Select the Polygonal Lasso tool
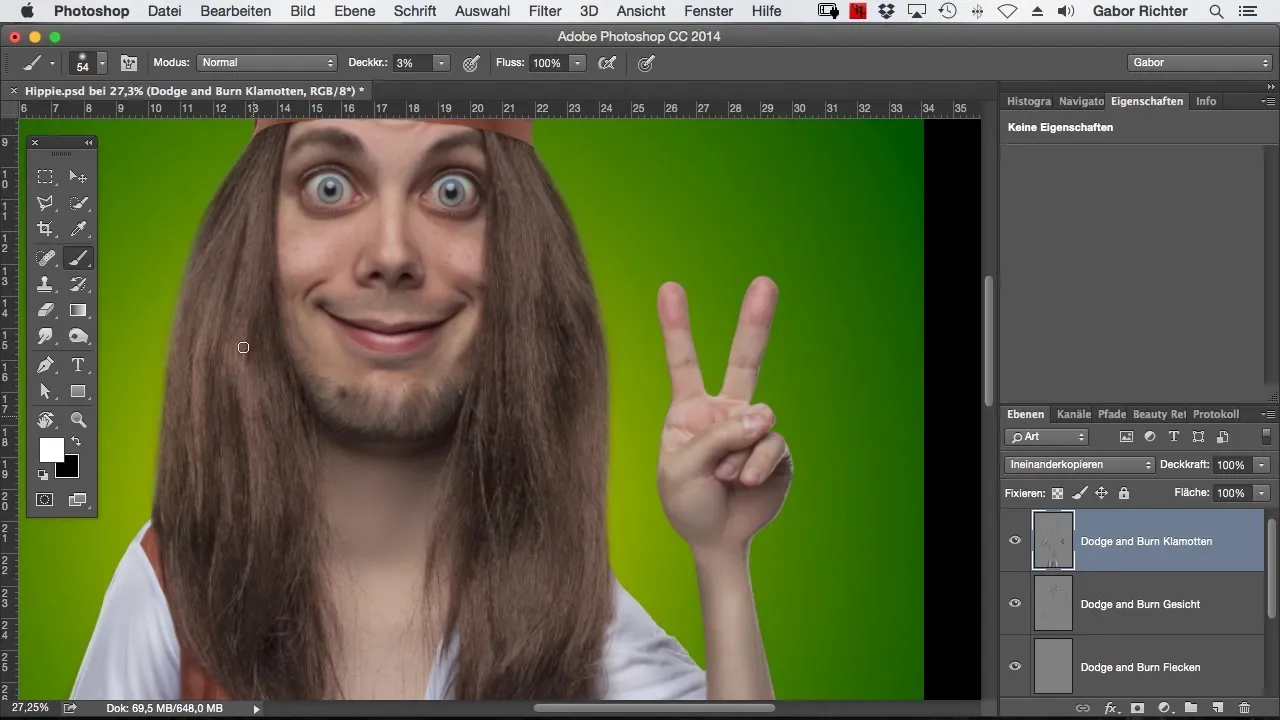Screen dimensions: 1280x720 point(46,204)
